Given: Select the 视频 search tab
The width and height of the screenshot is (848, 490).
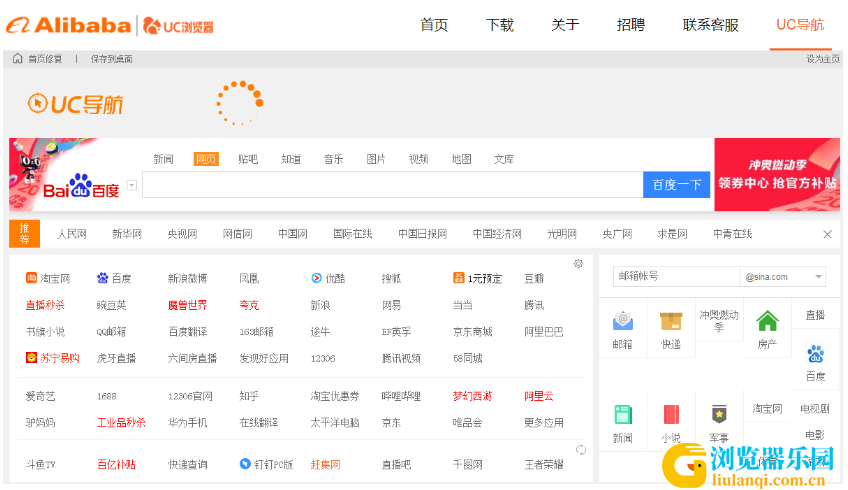Looking at the screenshot, I should (419, 159).
